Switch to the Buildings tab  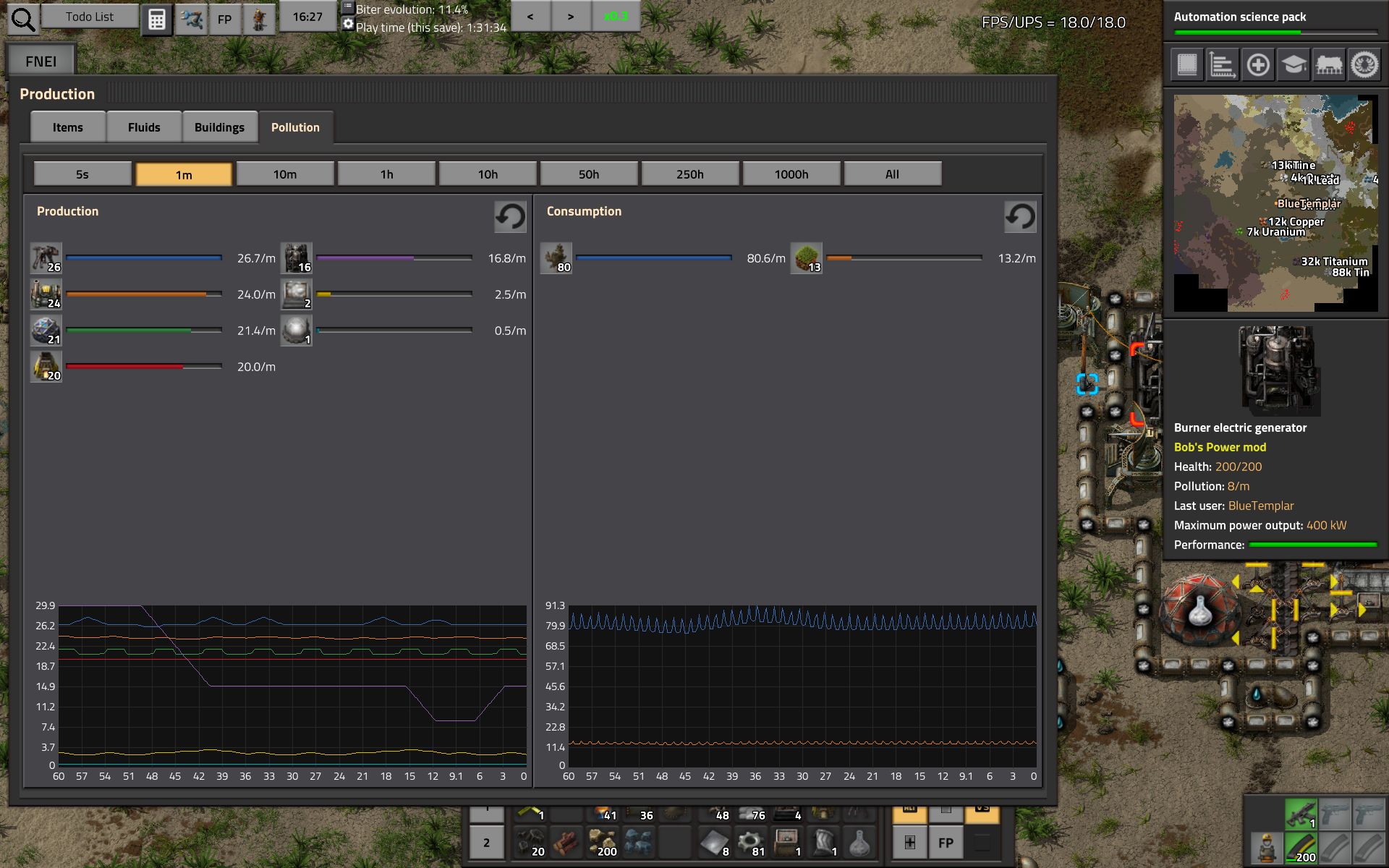(x=219, y=127)
